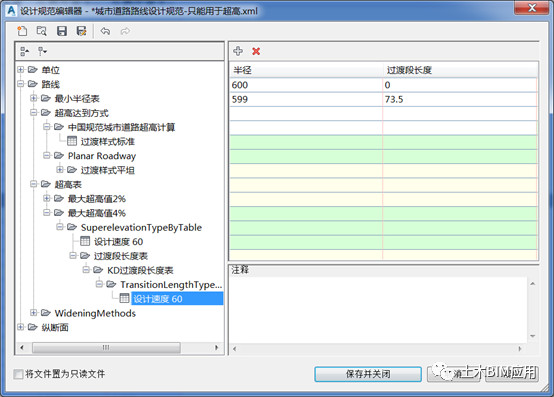554x397 pixels.
Task: Expand the 过渡样式平坦 node
Action: [60, 170]
